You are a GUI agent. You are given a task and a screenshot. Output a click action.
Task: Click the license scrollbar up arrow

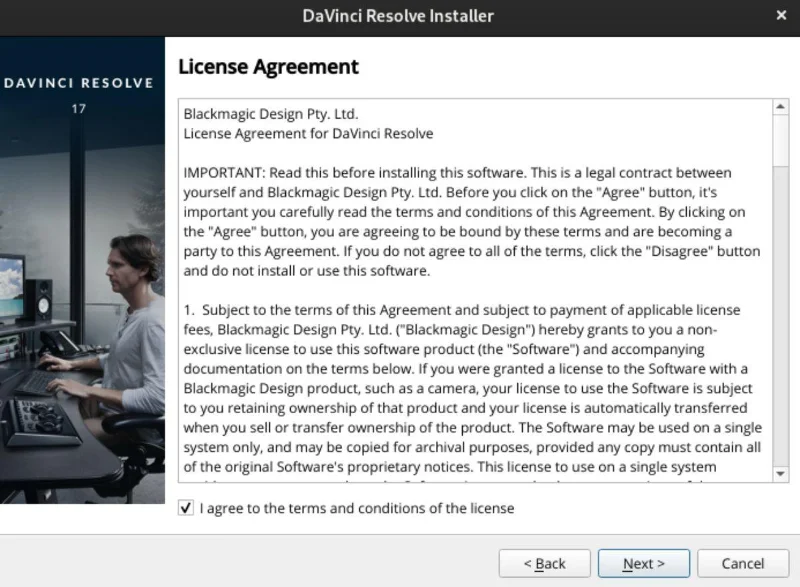coord(780,107)
